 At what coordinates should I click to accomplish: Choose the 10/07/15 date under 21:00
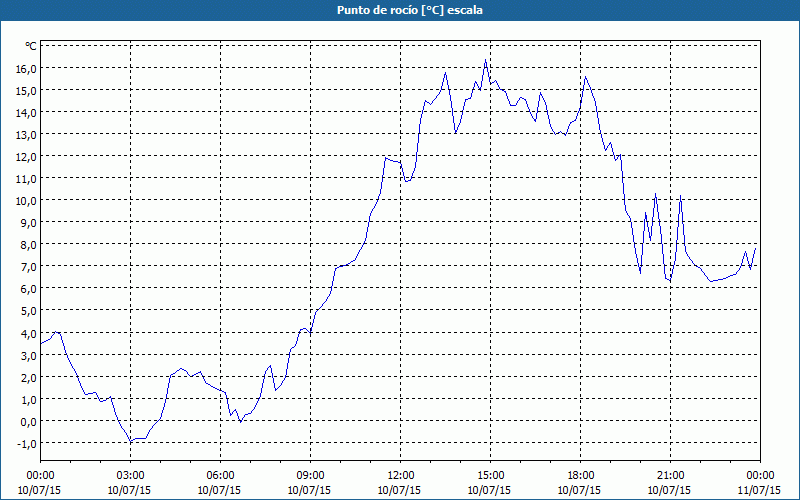(x=669, y=490)
